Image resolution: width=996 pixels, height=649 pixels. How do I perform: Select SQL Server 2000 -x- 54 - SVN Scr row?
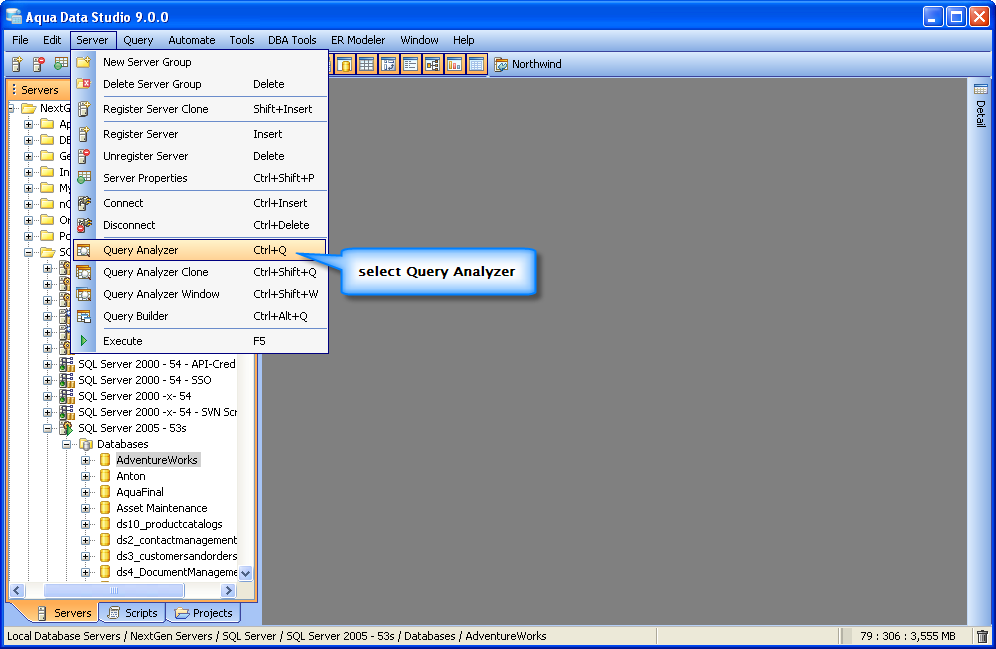(158, 412)
